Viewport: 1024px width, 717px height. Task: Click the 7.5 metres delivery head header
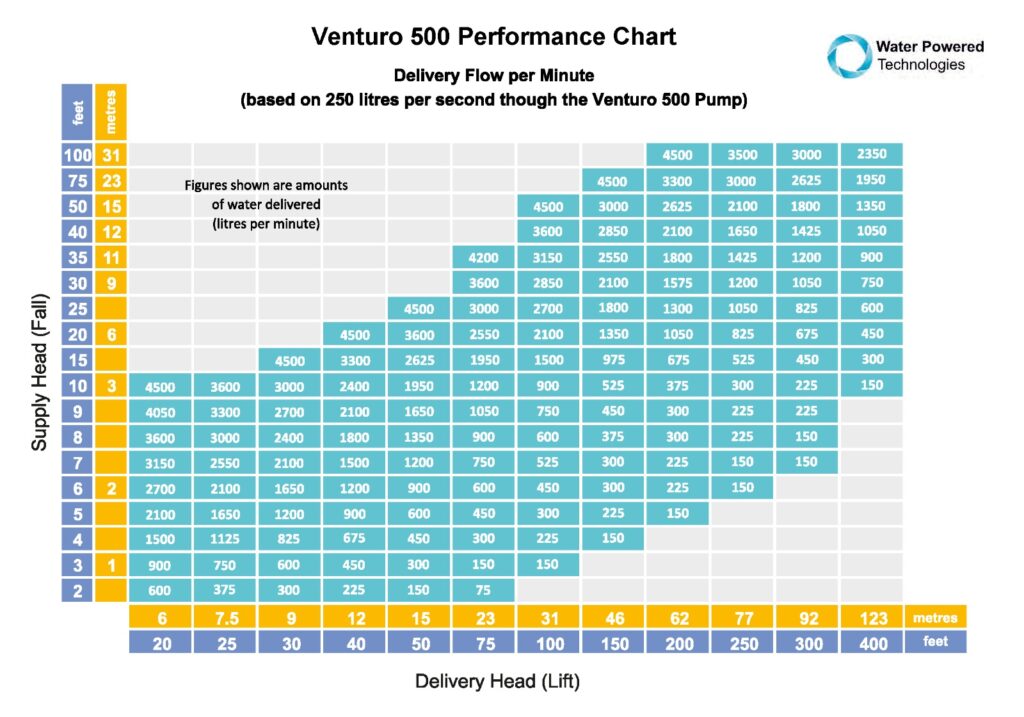225,619
